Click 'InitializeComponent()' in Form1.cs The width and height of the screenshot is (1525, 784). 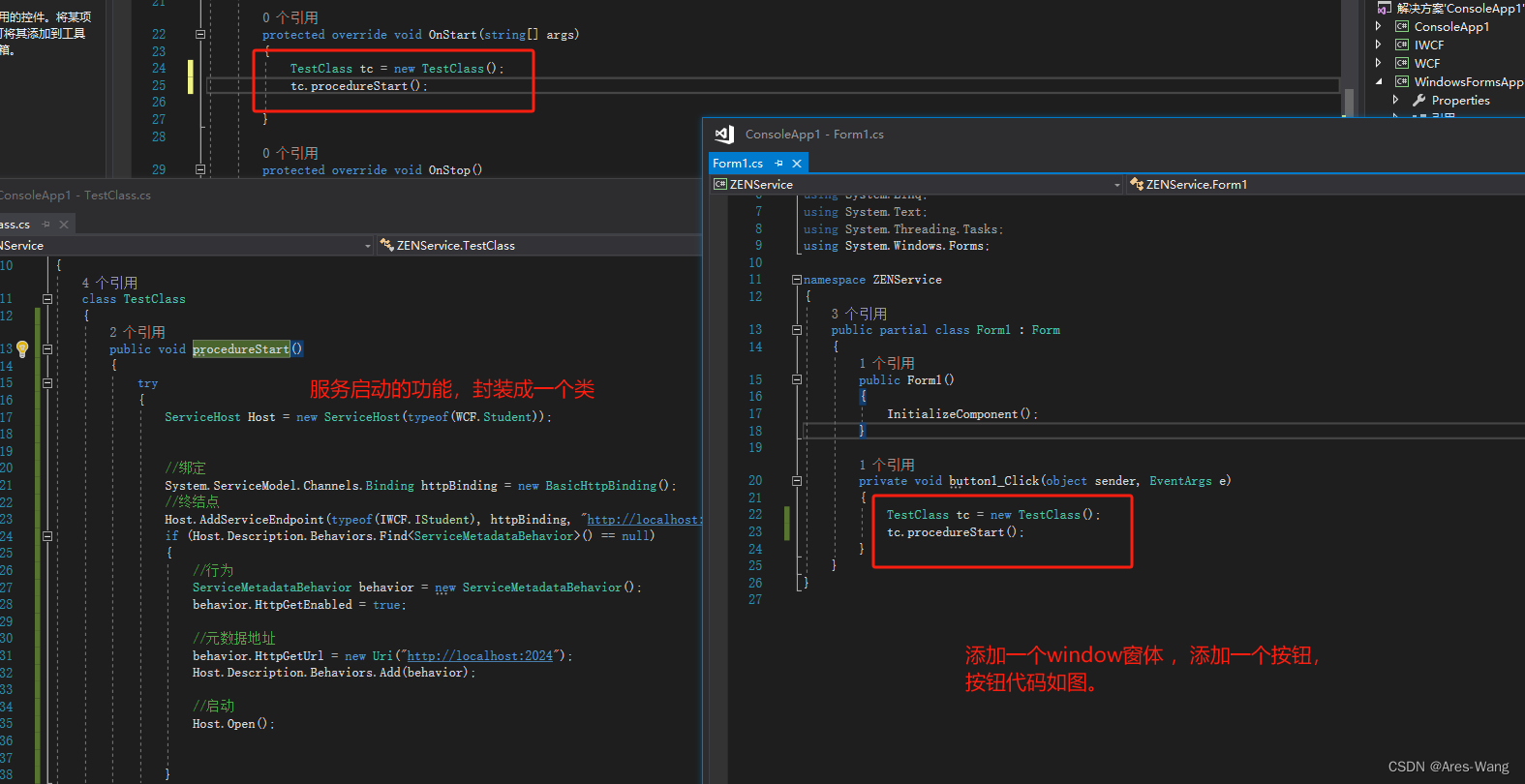click(962, 414)
